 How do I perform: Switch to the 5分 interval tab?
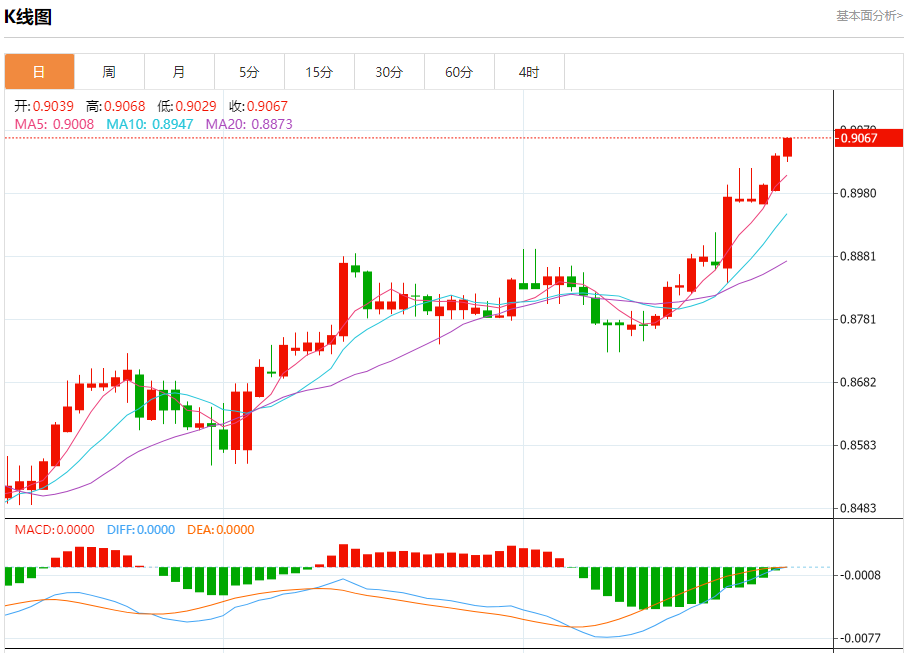(249, 72)
